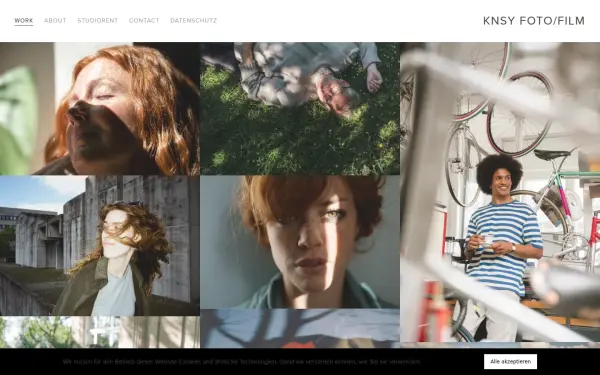Go to the ABOUT page

pyautogui.click(x=55, y=21)
